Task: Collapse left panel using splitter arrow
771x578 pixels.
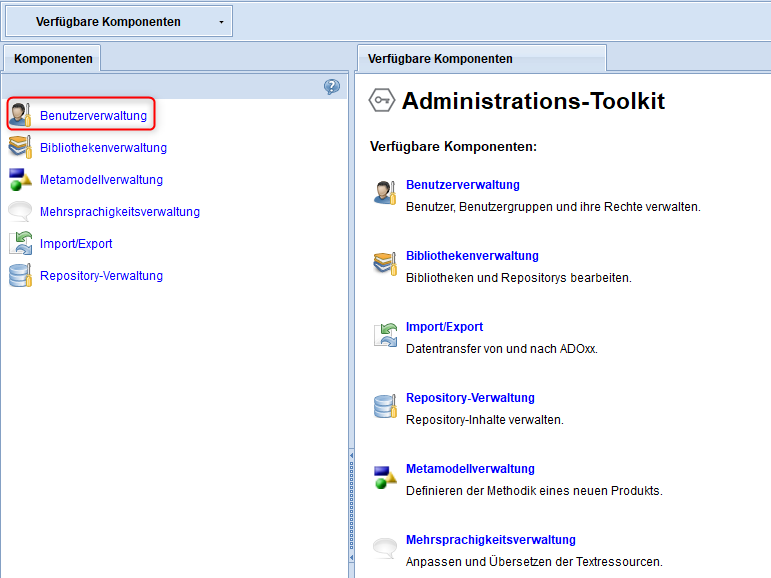Action: tap(351, 456)
